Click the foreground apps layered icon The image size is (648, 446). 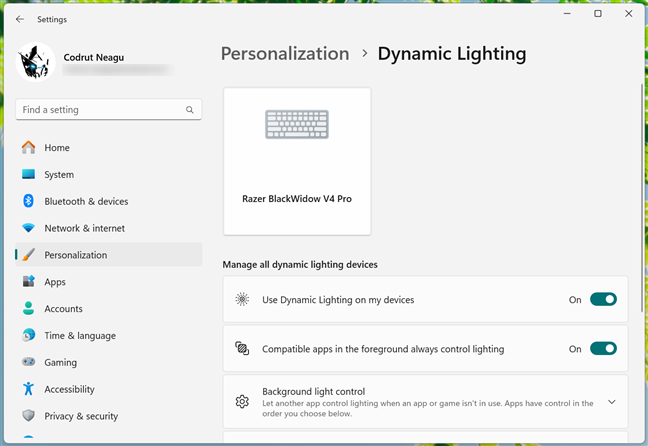point(242,348)
